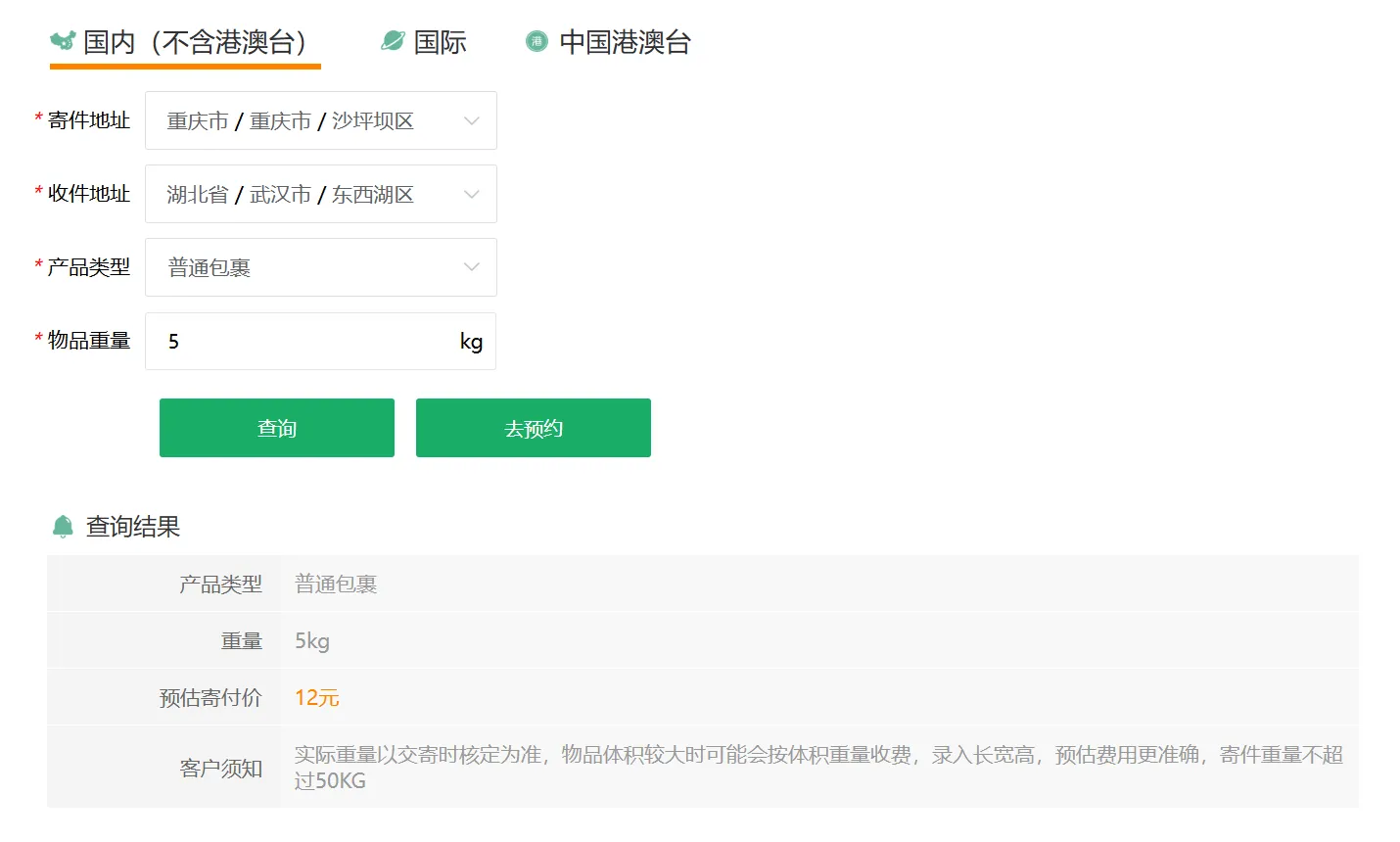Viewport: 1400px width, 842px height.
Task: Click the 产品类型 result table label
Action: click(221, 584)
